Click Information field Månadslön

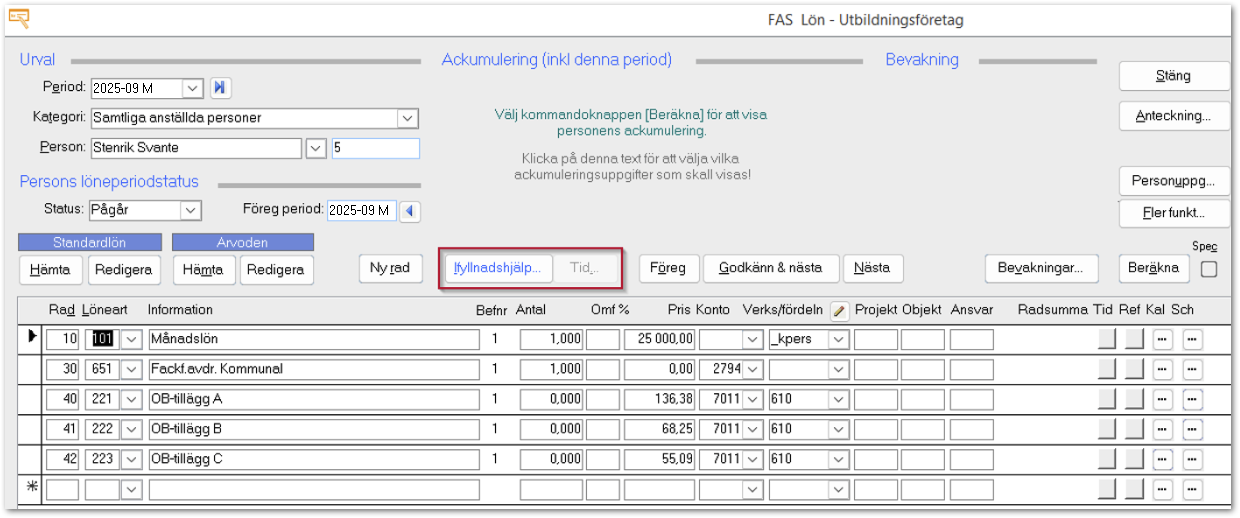313,340
